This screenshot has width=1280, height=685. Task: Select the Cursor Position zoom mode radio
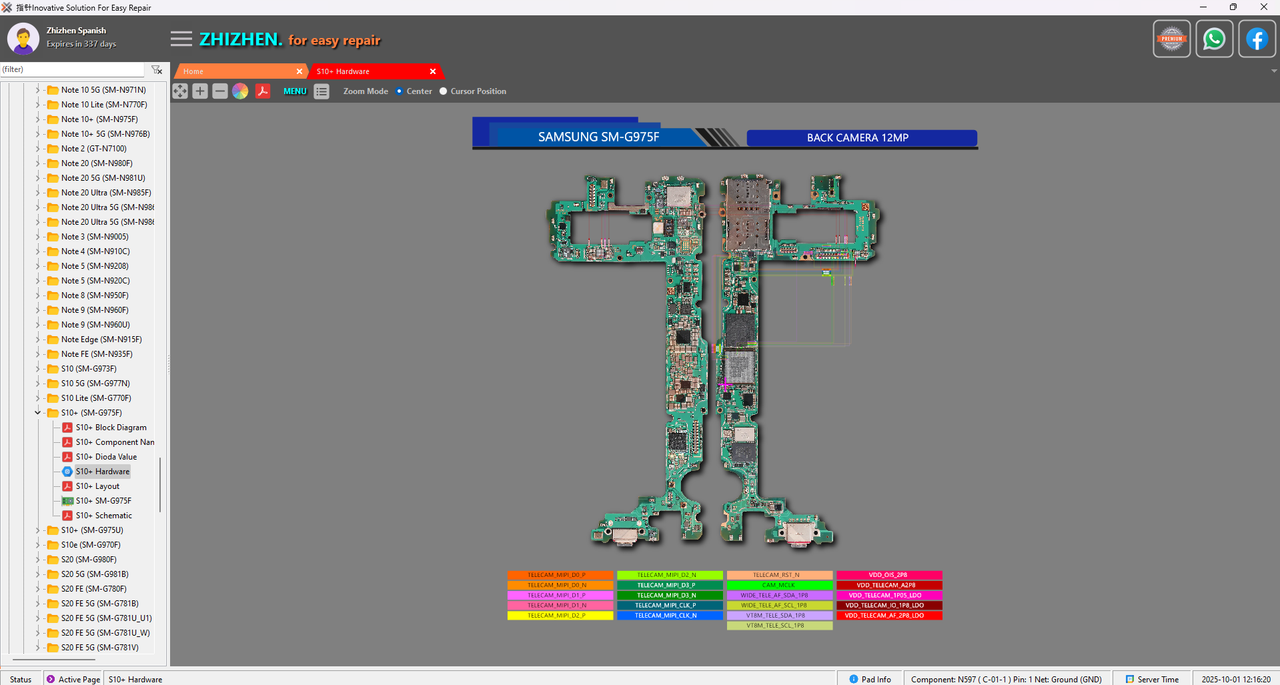[443, 91]
